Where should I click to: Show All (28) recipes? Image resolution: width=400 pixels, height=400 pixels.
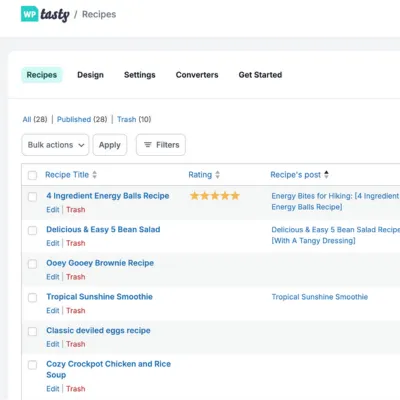[35, 119]
